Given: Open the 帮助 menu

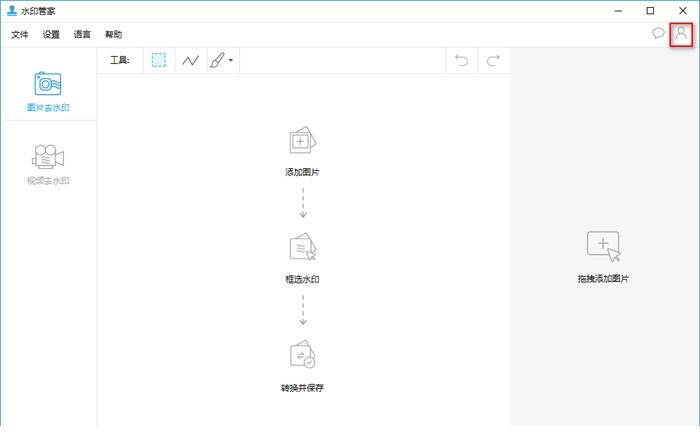Looking at the screenshot, I should coord(113,34).
